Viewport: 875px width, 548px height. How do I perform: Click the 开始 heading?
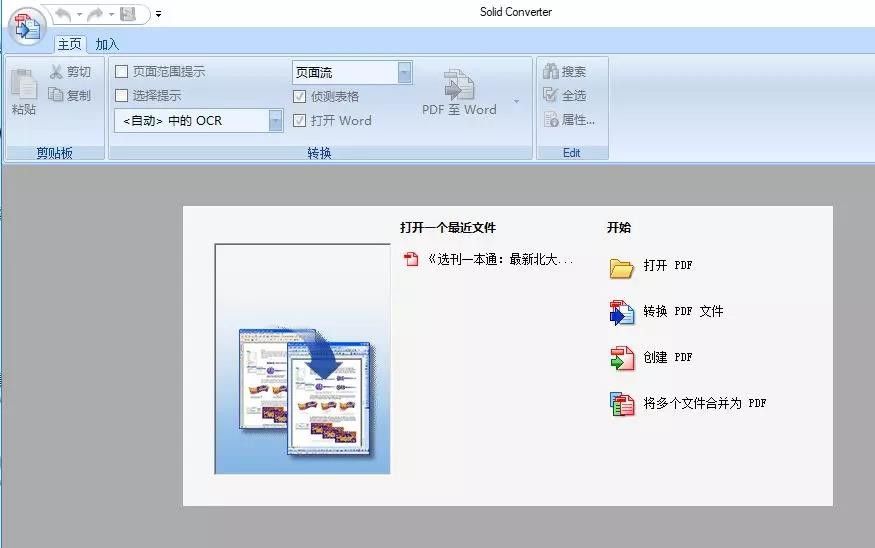[619, 228]
